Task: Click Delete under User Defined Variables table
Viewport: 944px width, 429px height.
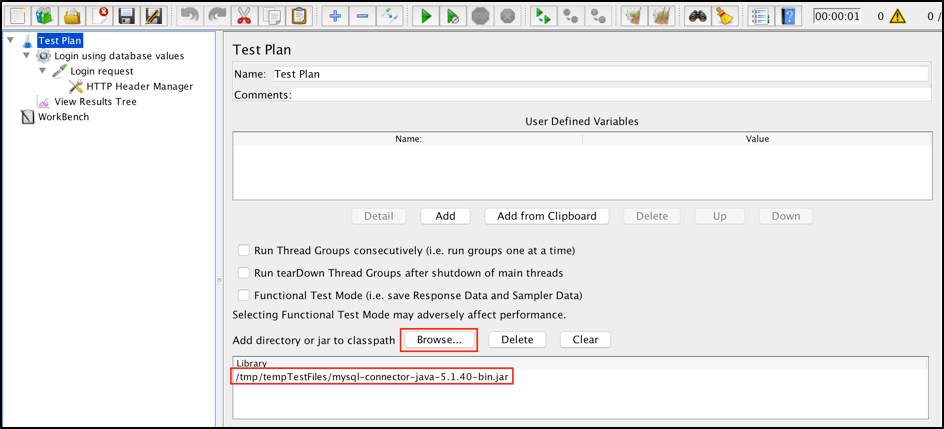Action: [x=652, y=216]
